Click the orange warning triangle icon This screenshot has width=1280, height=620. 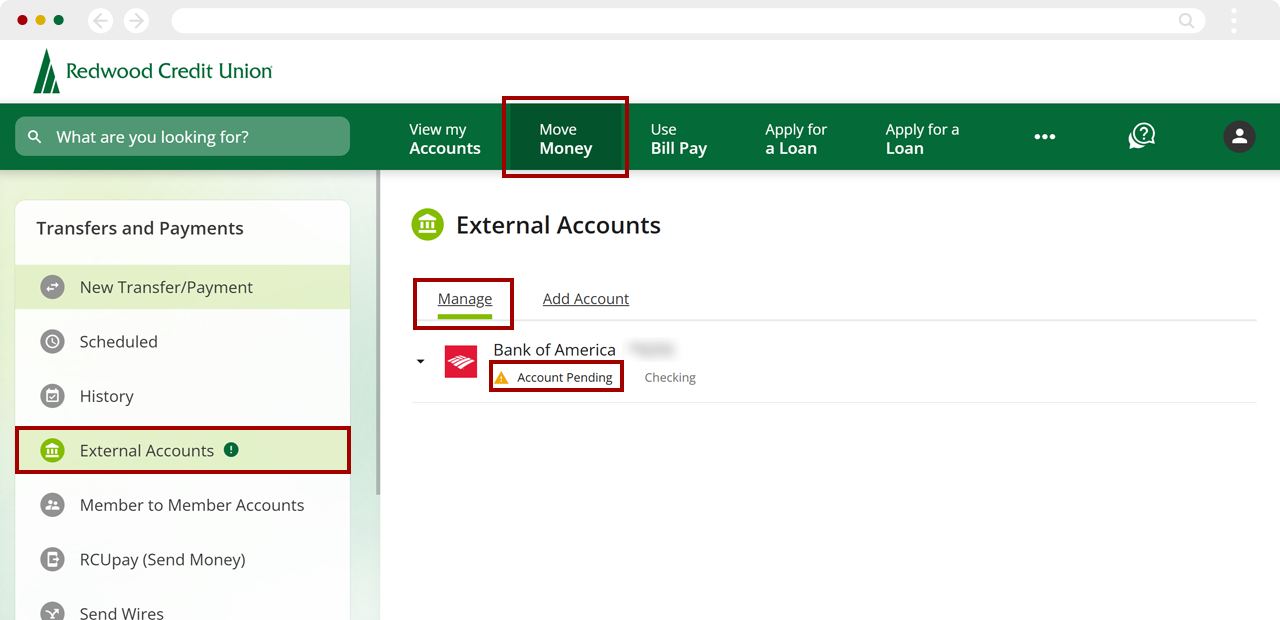tap(502, 378)
